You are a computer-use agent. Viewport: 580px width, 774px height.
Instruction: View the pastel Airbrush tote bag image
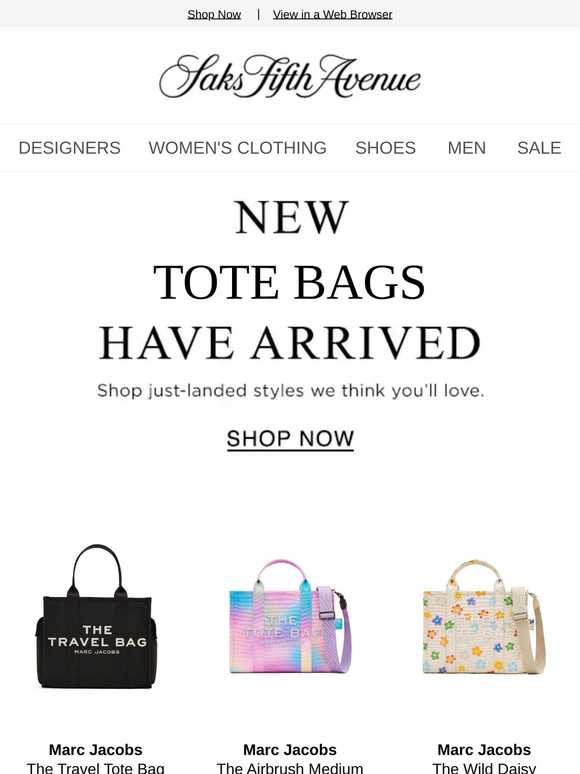(290, 616)
